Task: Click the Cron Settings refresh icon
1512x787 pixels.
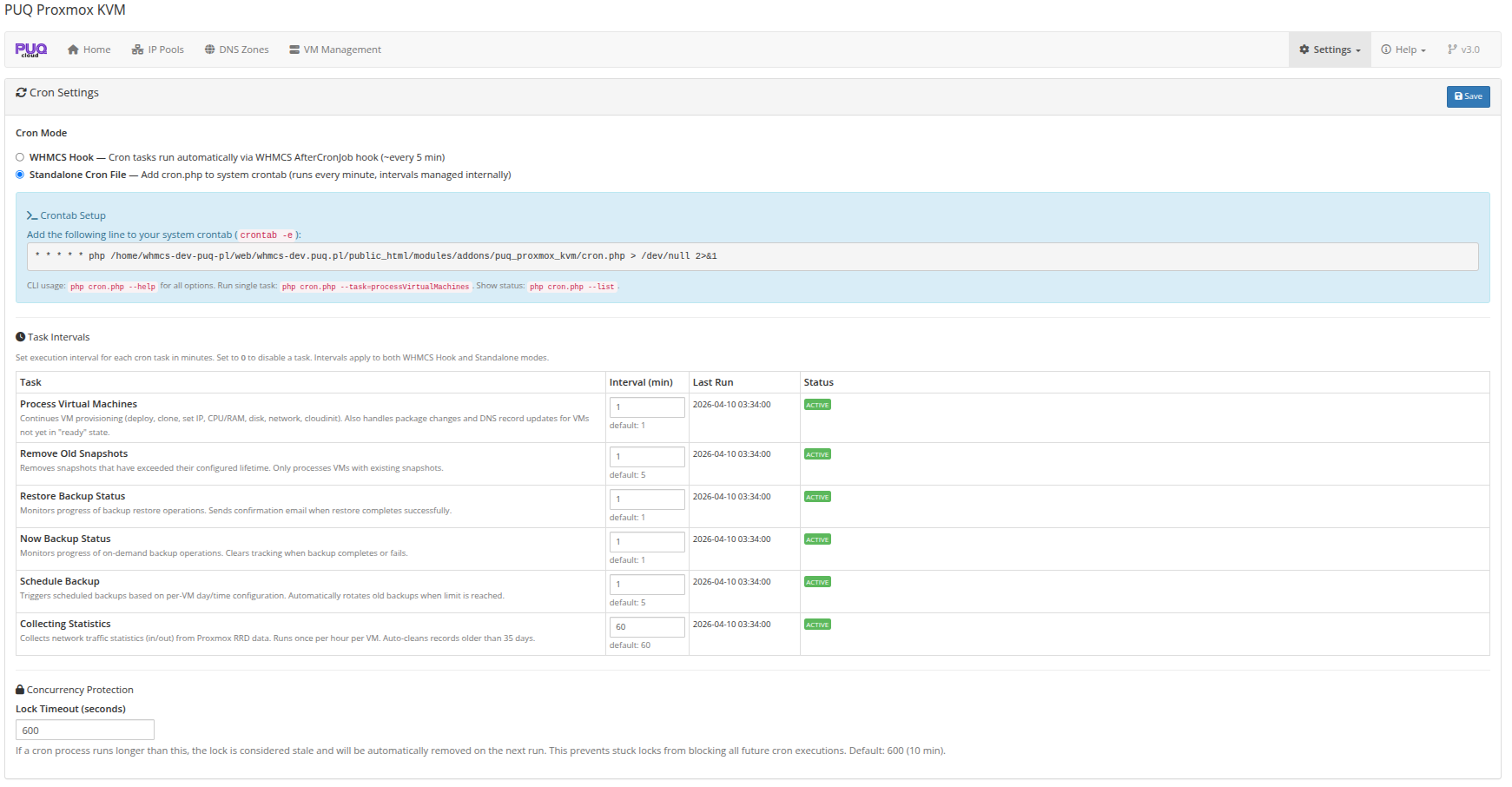Action: click(x=21, y=92)
